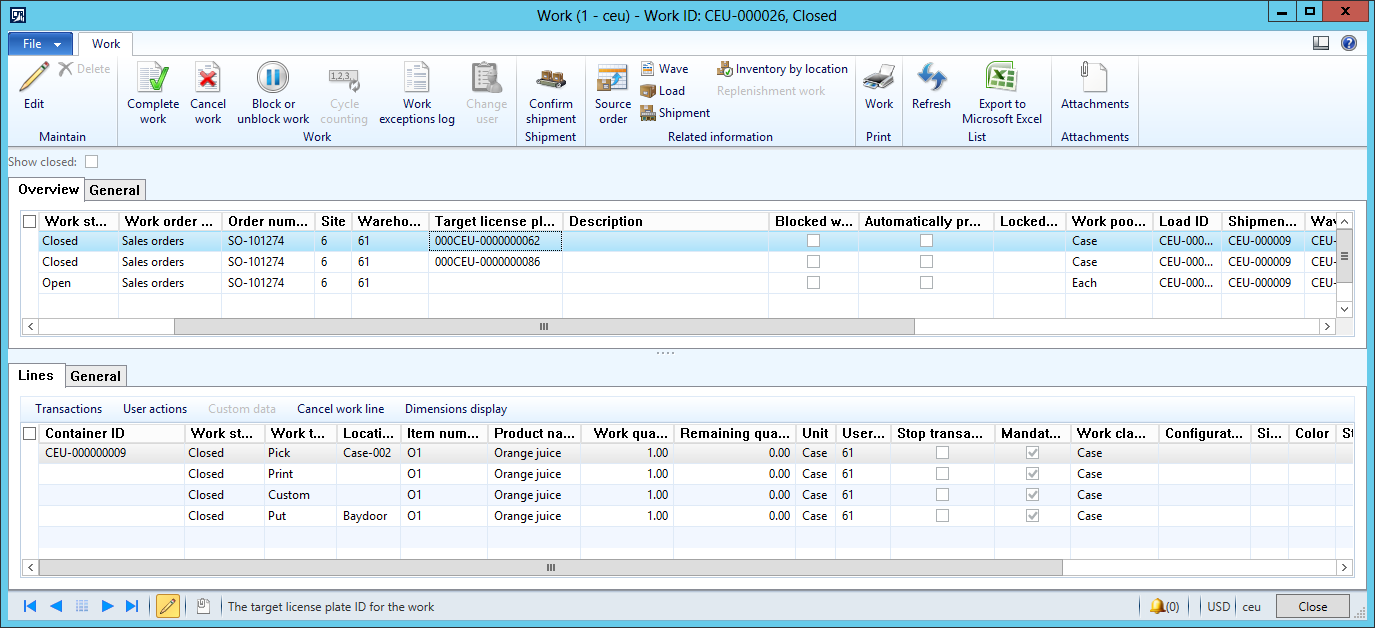Viewport: 1375px width, 628px height.
Task: Click the Cancel work line button
Action: [x=340, y=409]
